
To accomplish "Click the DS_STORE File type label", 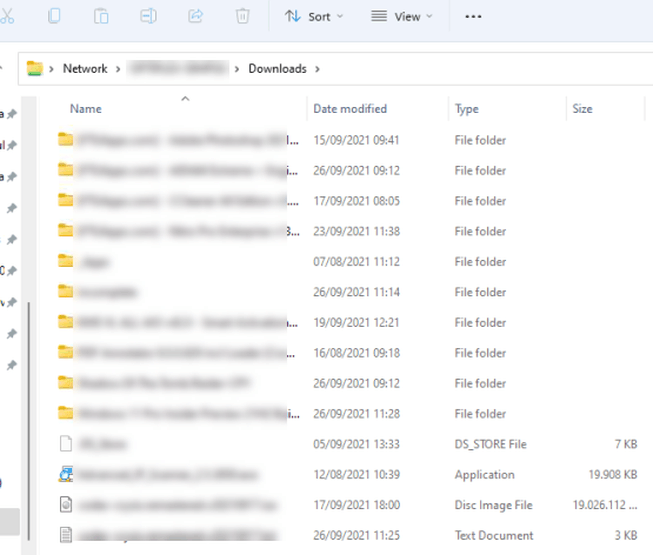I will (x=491, y=444).
